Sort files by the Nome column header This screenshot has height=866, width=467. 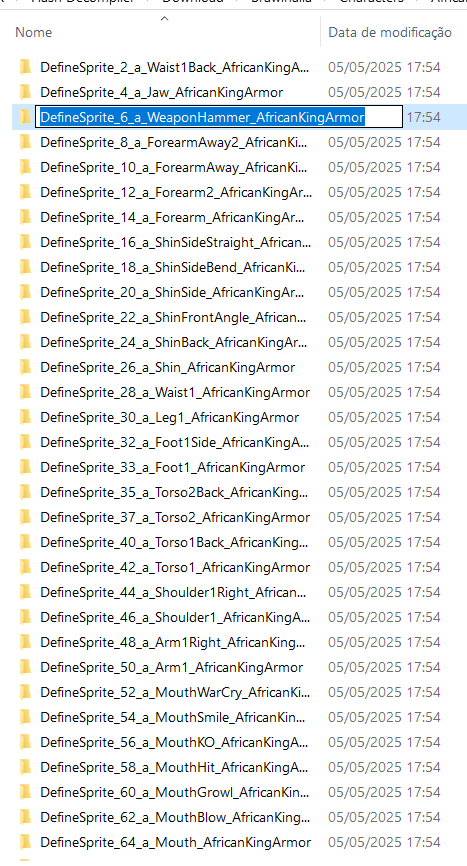(34, 33)
